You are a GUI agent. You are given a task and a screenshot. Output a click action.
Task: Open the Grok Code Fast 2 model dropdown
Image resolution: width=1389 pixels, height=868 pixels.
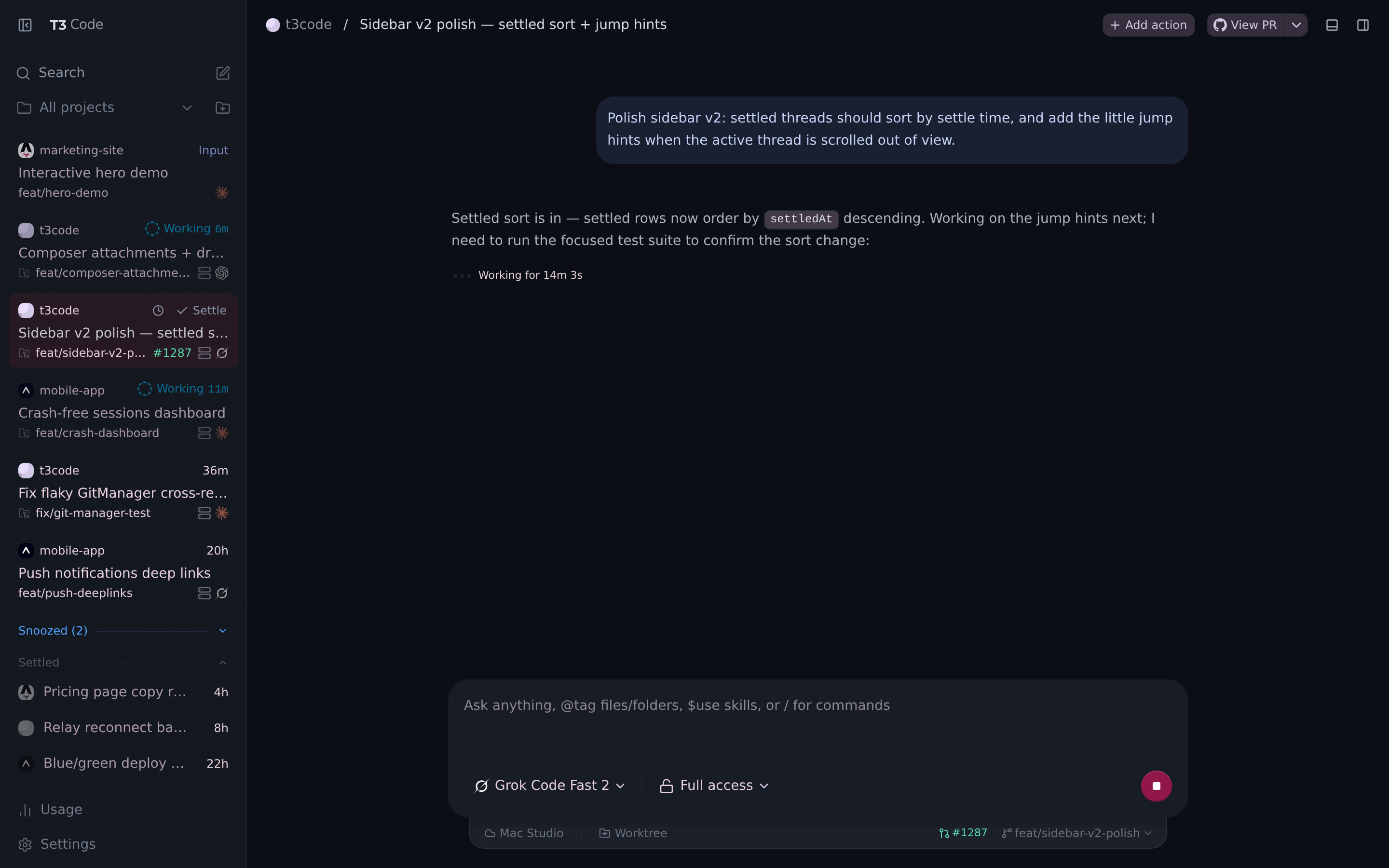pos(550,786)
